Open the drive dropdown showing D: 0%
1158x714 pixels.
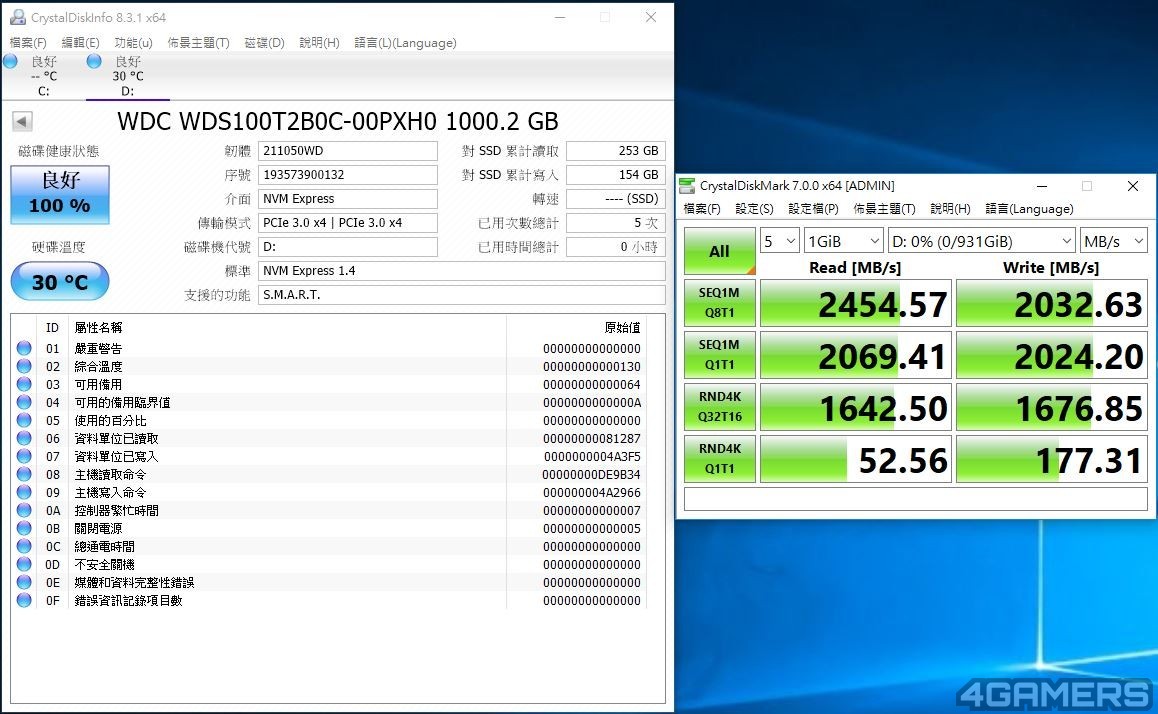tap(981, 241)
